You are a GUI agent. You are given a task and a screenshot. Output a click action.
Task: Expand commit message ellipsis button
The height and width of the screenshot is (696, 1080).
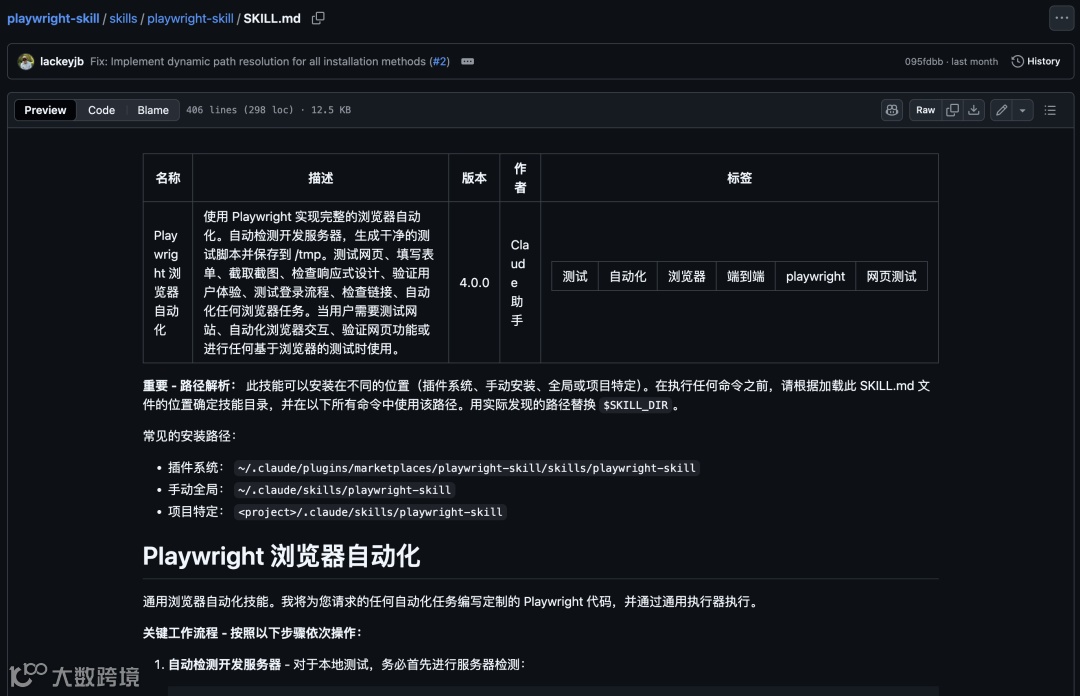point(467,61)
